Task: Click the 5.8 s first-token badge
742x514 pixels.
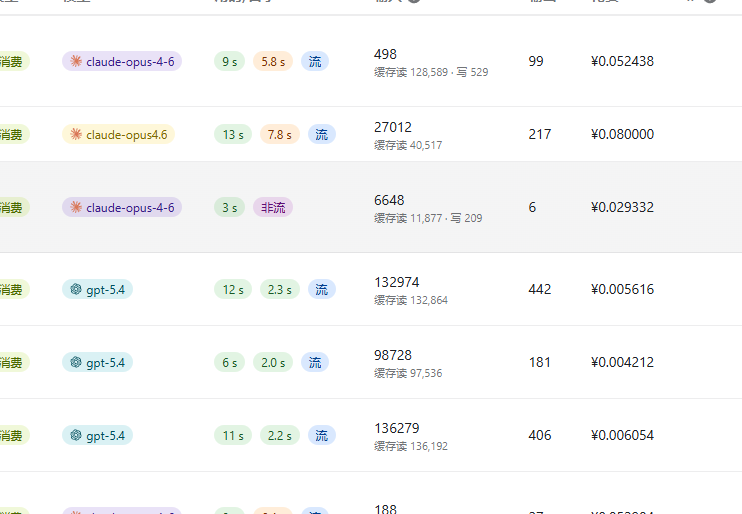Action: (273, 62)
